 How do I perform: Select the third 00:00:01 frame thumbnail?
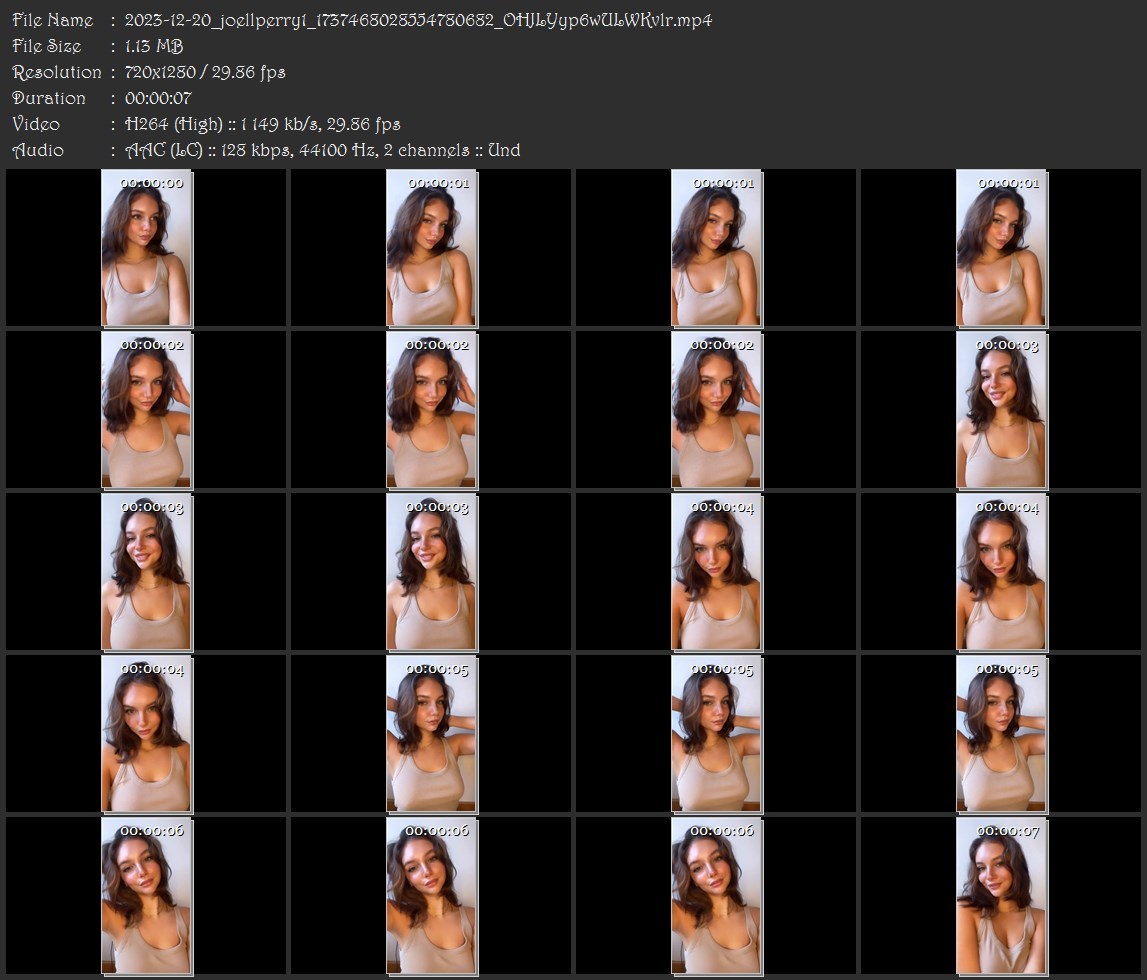pyautogui.click(x=1001, y=248)
